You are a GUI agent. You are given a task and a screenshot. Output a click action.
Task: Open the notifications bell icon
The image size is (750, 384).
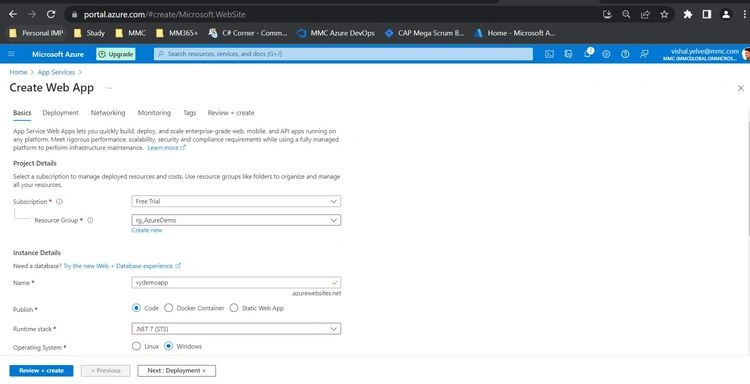coord(587,54)
